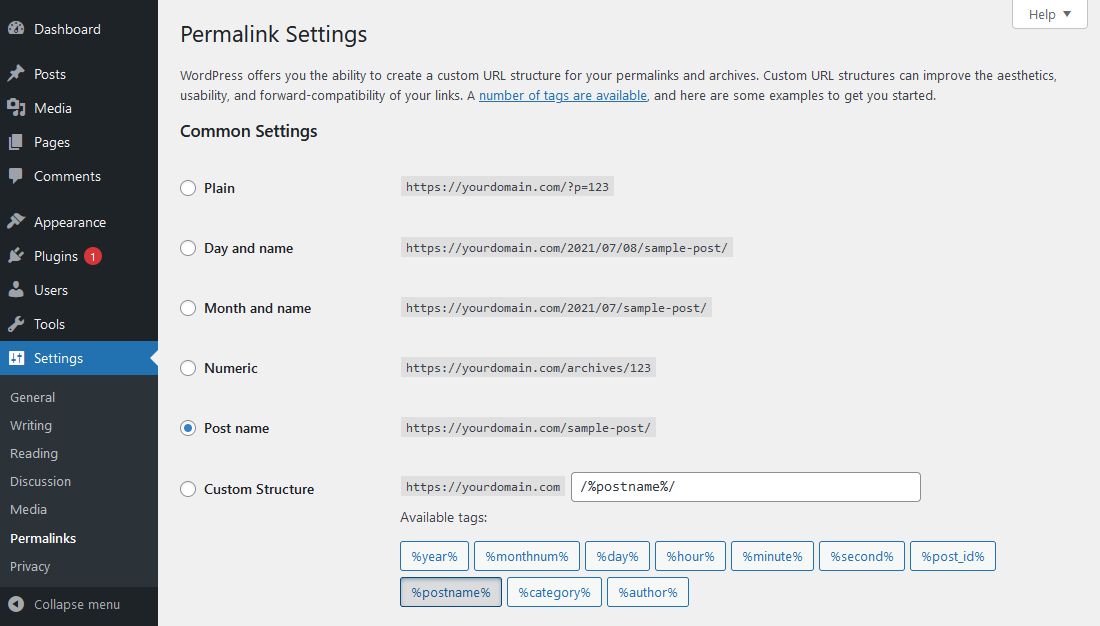Screen dimensions: 1100x626
Task: Click the Dashboard gauge icon
Action: tap(16, 29)
